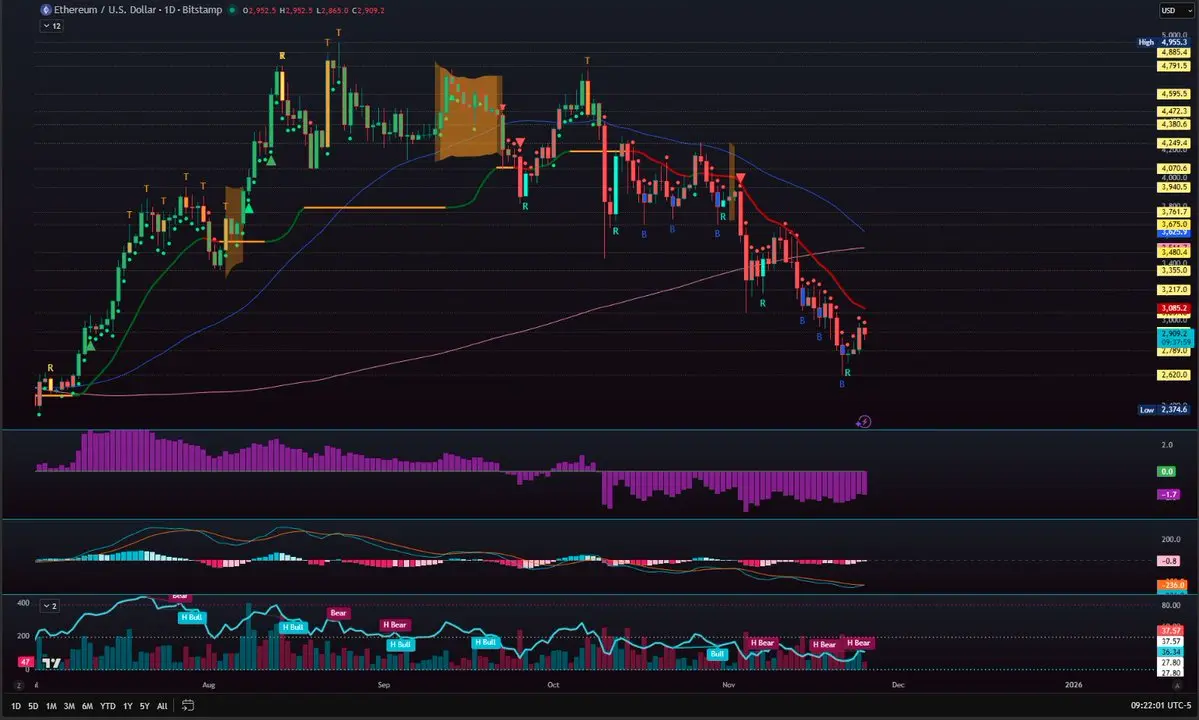Select the 1Y time range
This screenshot has width=1199, height=720.
(x=128, y=706)
